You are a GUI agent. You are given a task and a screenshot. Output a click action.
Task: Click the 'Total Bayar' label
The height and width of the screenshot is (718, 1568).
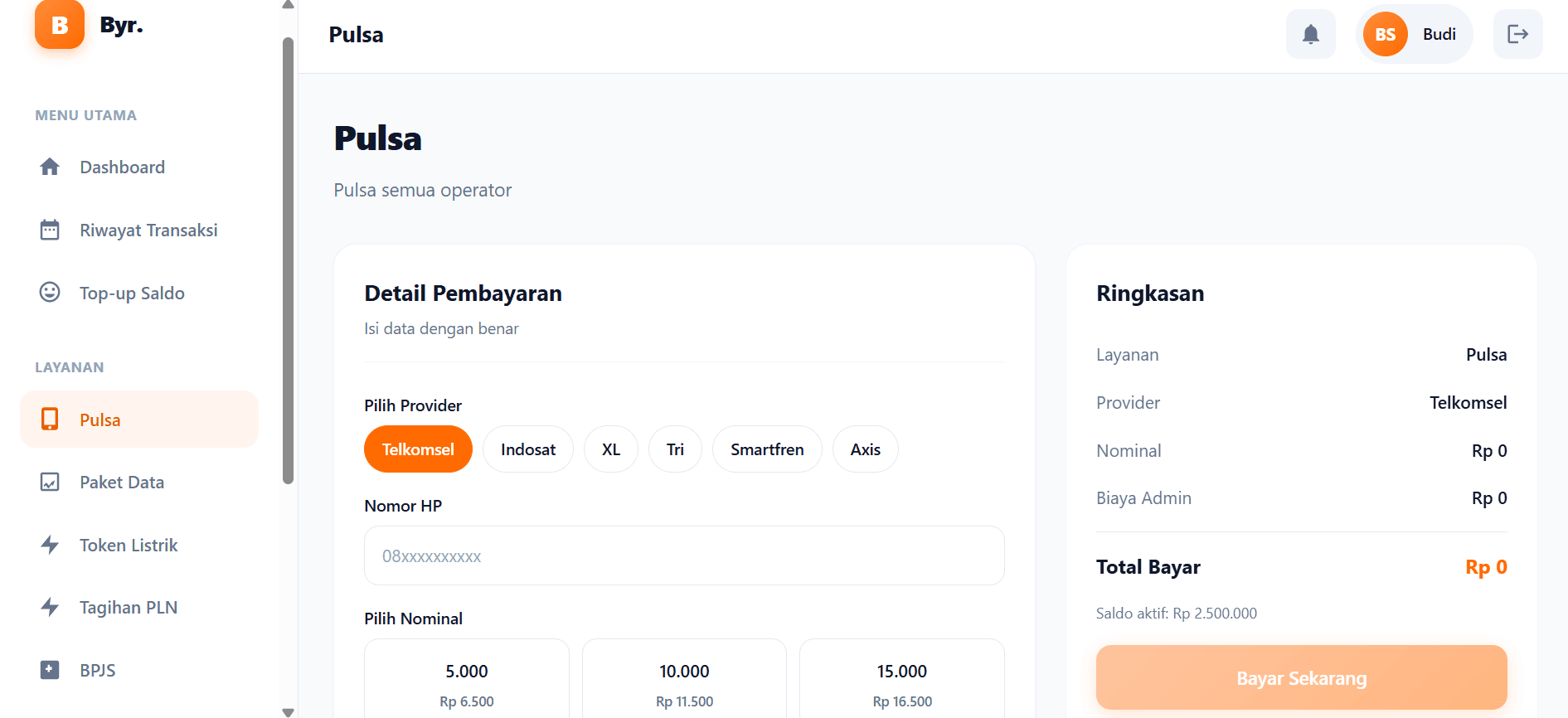[x=1148, y=567]
